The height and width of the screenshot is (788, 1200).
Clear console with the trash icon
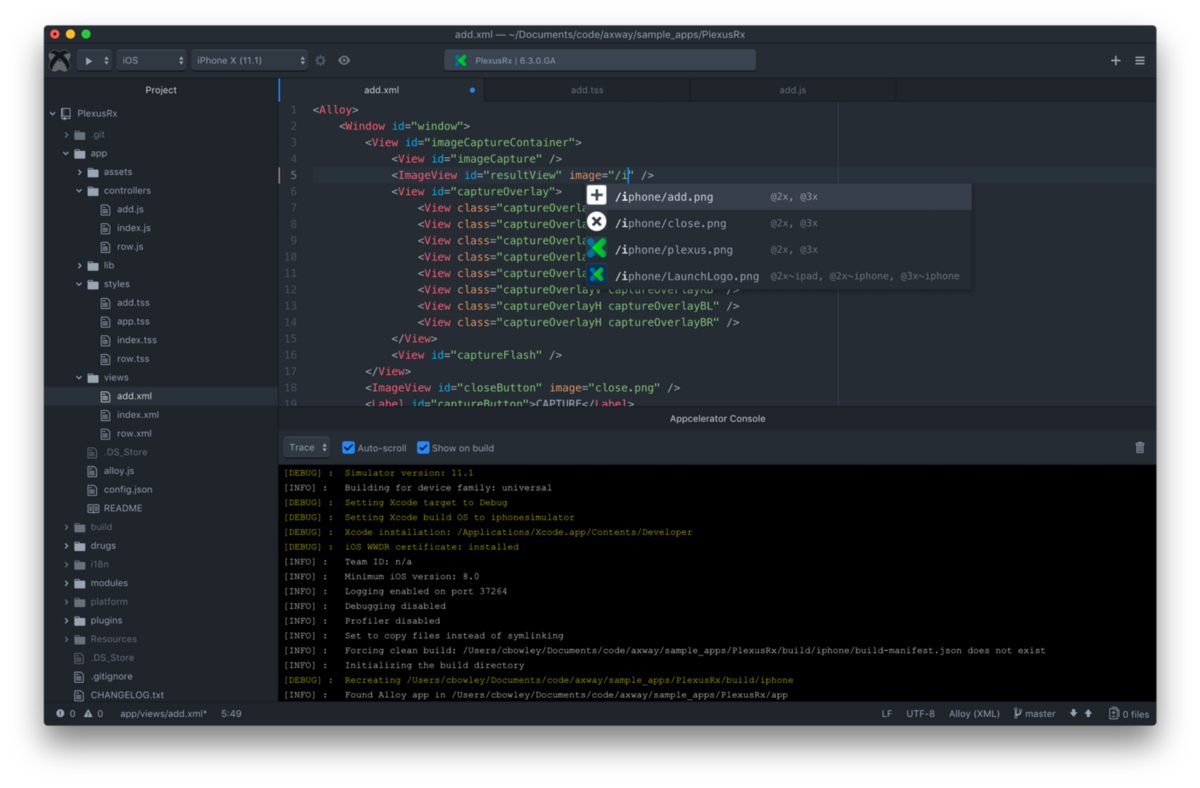point(1140,448)
